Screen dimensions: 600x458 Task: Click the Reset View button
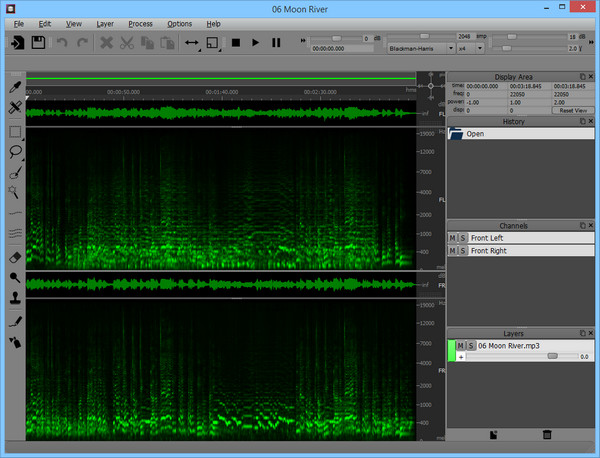click(x=572, y=110)
